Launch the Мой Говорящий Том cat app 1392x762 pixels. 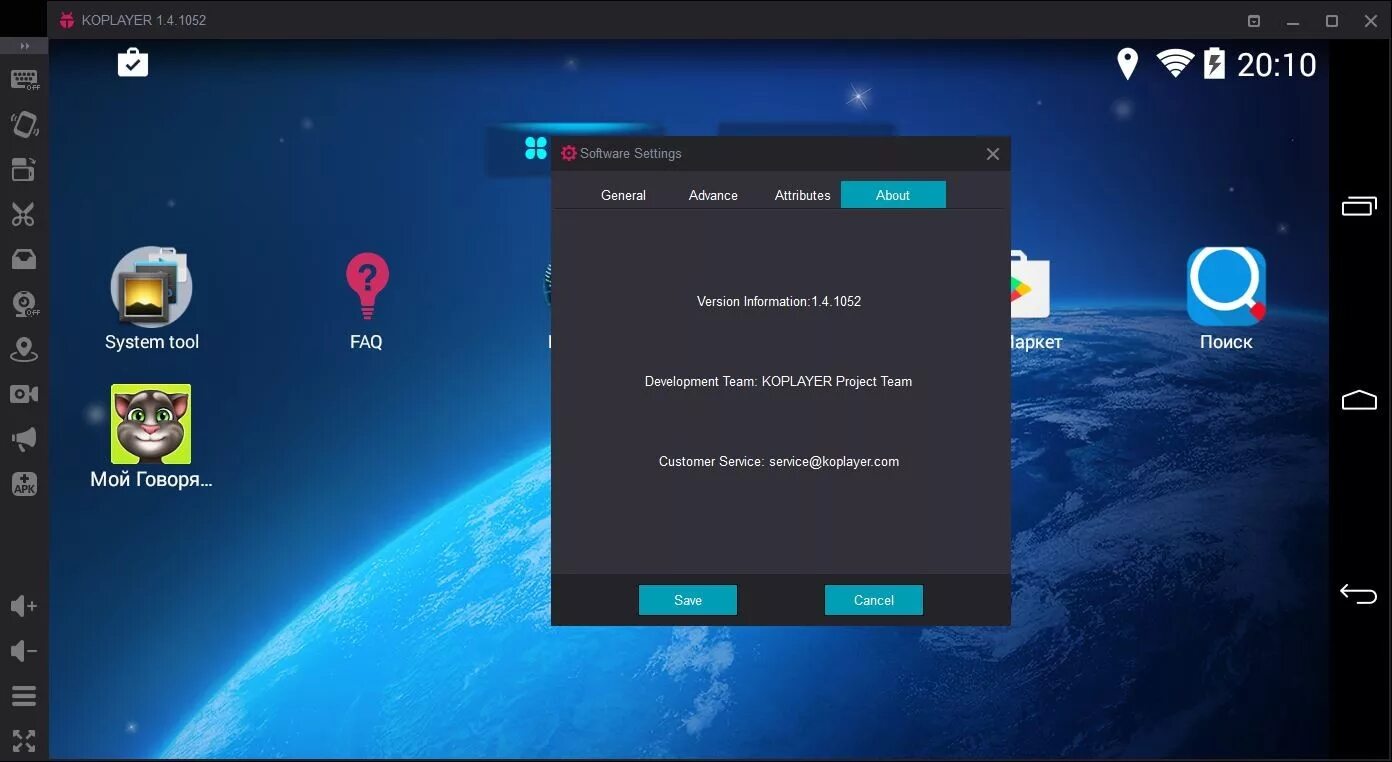pos(151,437)
